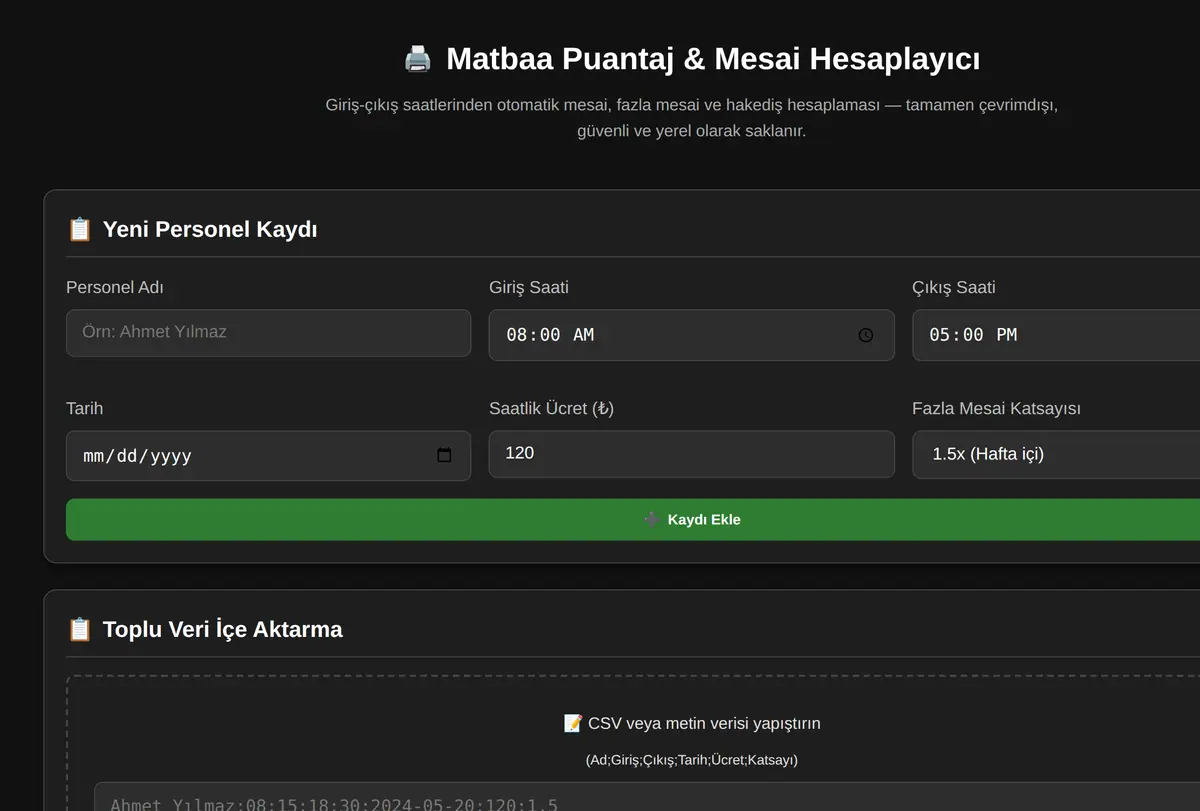Click the Toplu Veri İçe Aktarma heading
The width and height of the screenshot is (1200, 811).
223,629
